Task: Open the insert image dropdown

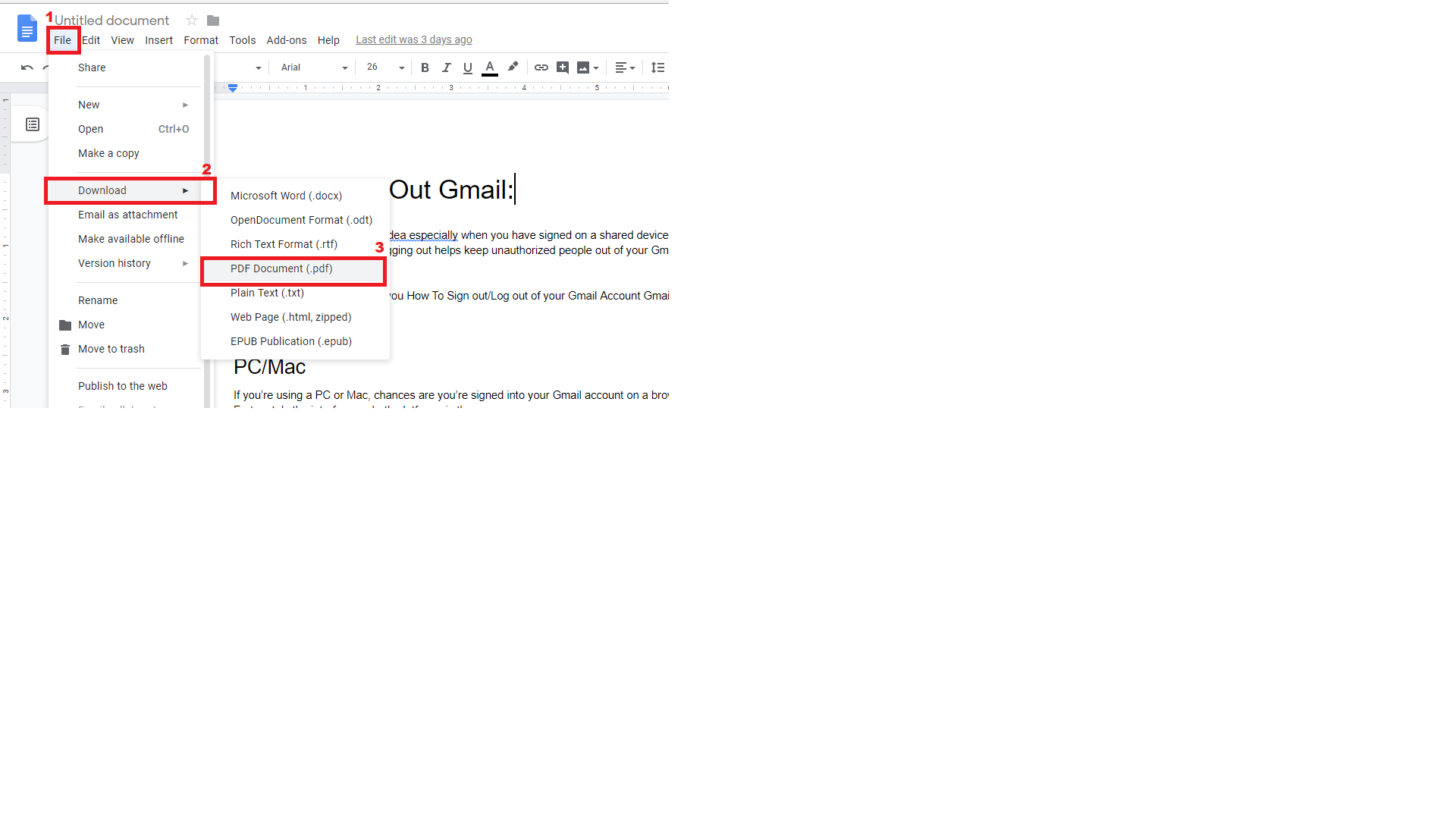Action: (588, 67)
